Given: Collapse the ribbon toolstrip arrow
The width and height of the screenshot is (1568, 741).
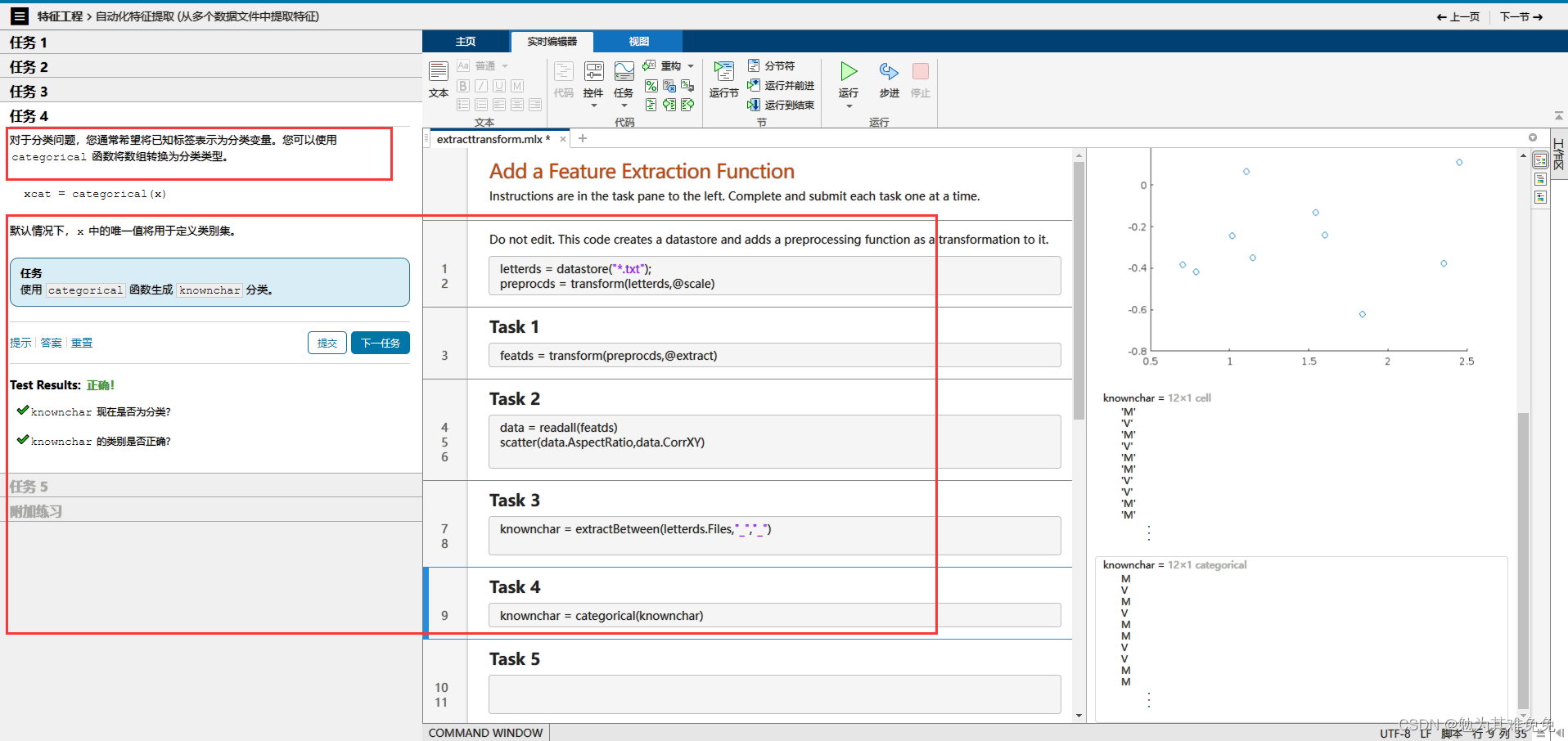Looking at the screenshot, I should [1558, 115].
